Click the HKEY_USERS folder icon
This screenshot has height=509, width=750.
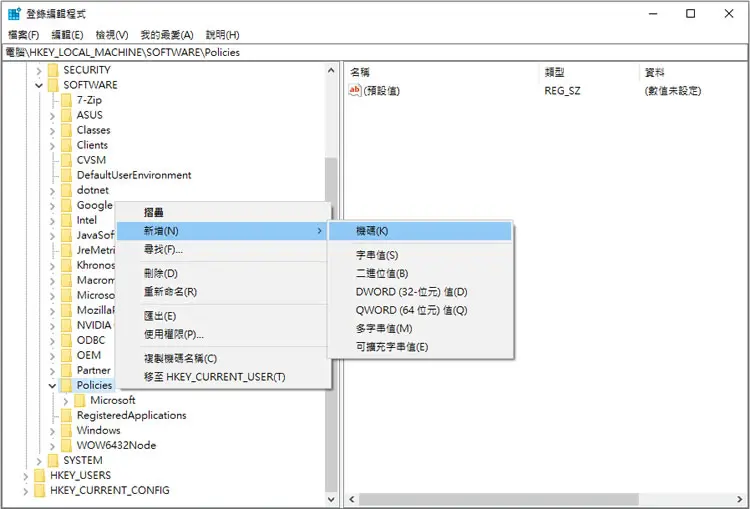click(40, 475)
